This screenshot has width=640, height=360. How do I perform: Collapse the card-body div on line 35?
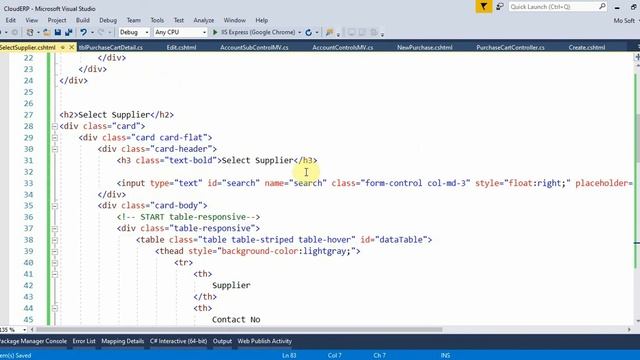click(x=54, y=206)
